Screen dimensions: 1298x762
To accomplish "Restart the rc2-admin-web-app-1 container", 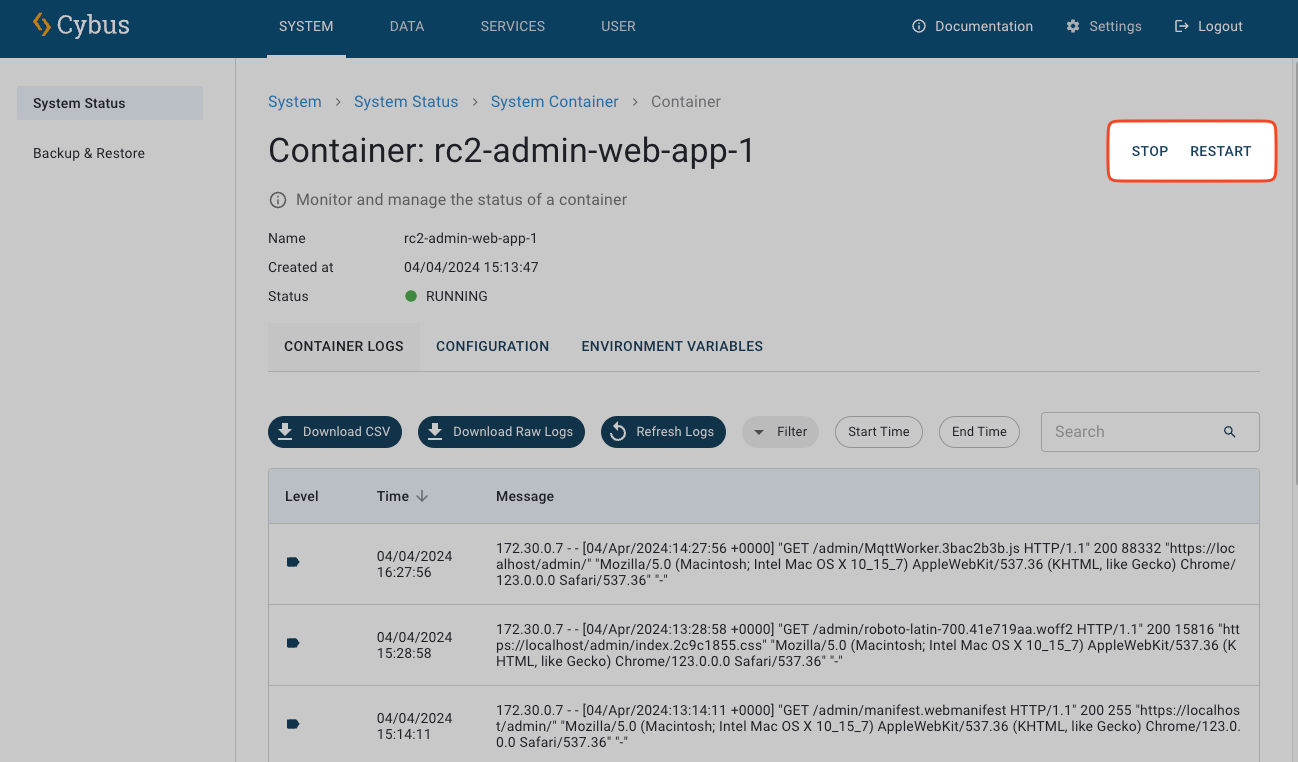I will (x=1220, y=151).
